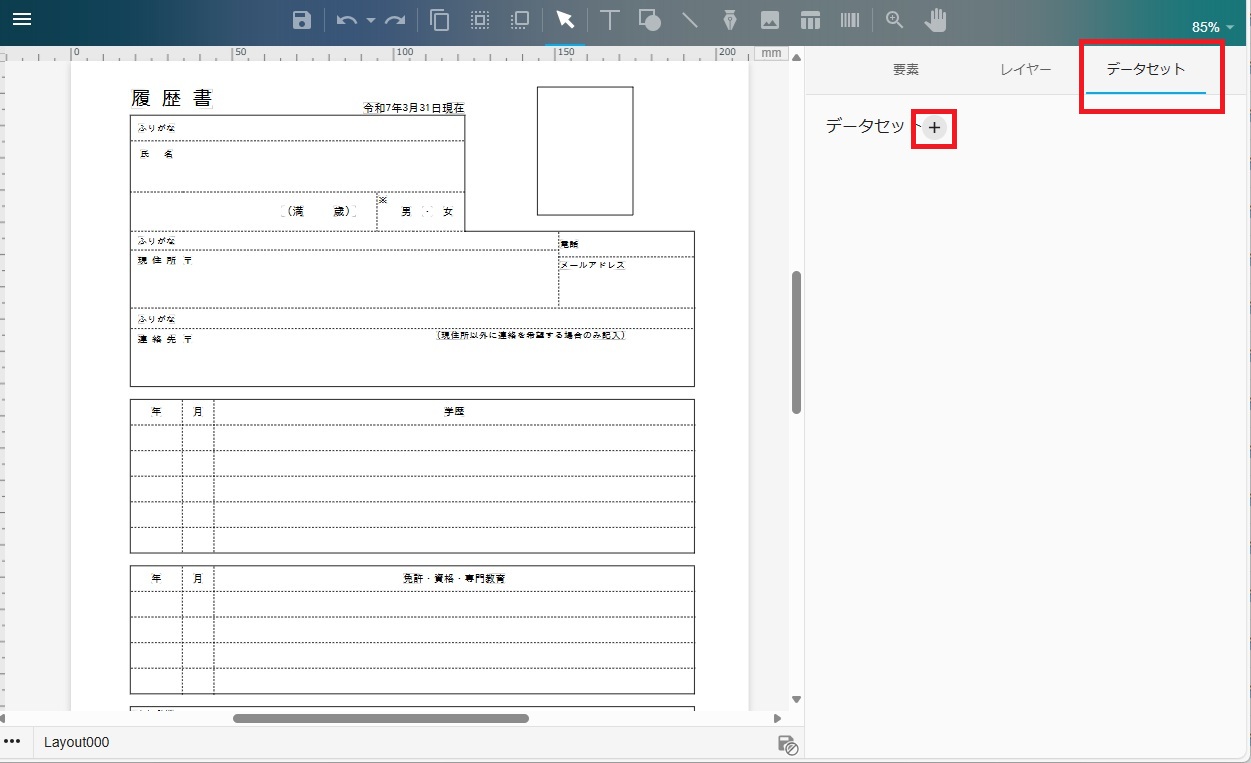Undo the last action
Image resolution: width=1251 pixels, height=763 pixels.
344,20
